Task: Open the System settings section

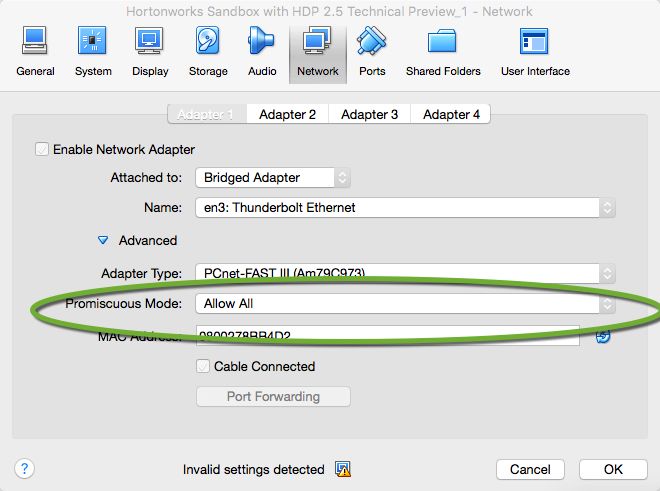Action: 93,53
